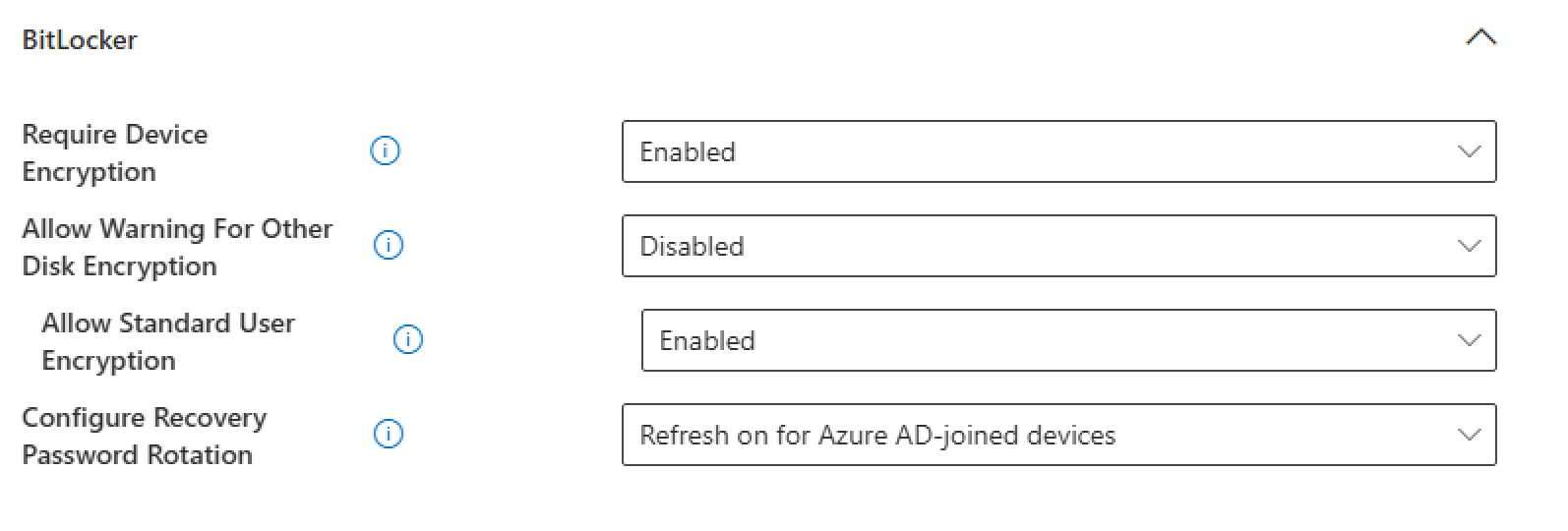The width and height of the screenshot is (1568, 531).
Task: Show info for Configure Recovery Password Rotation
Action: coord(389,434)
